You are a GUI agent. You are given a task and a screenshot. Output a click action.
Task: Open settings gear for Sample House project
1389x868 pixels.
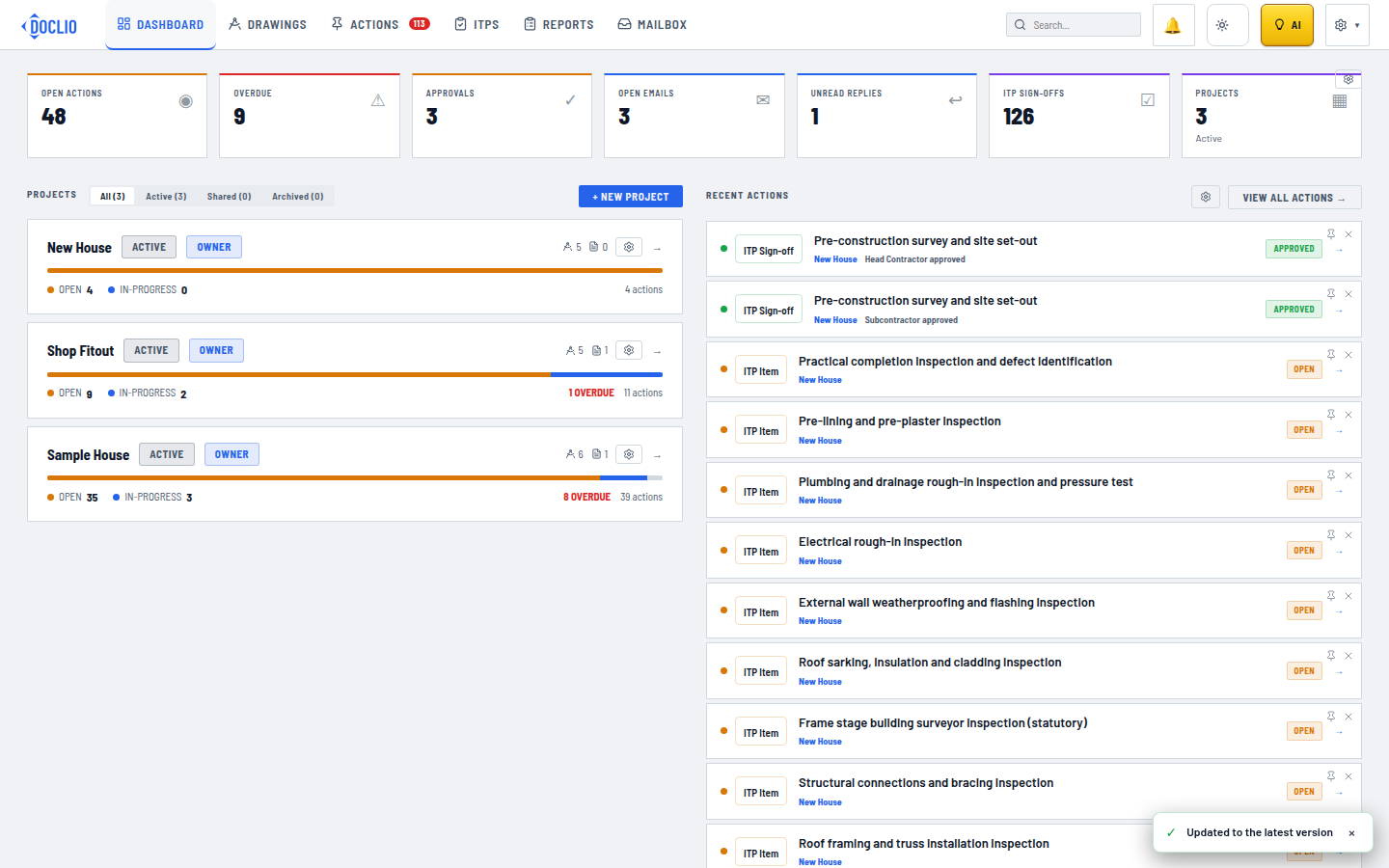click(x=629, y=454)
